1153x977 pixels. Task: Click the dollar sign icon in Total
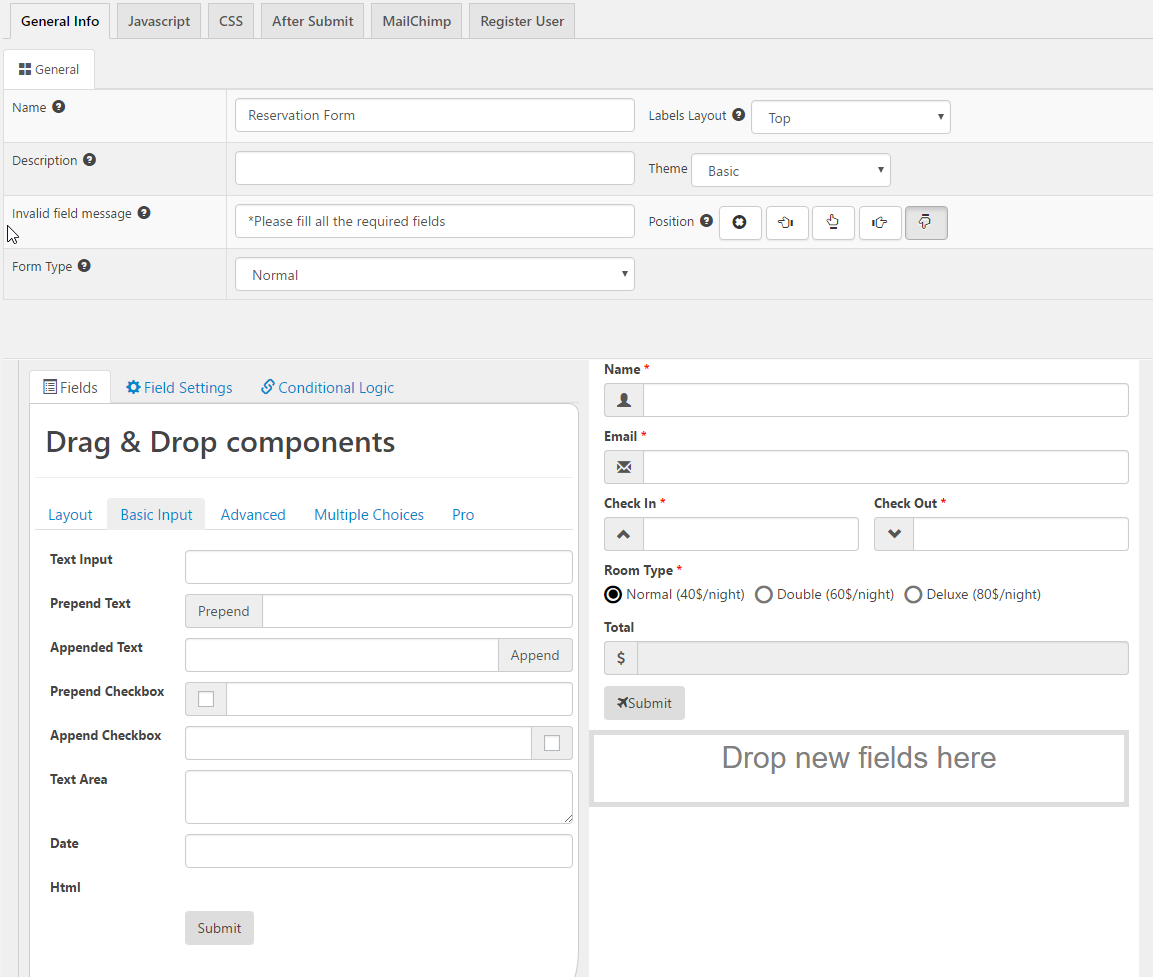(621, 658)
